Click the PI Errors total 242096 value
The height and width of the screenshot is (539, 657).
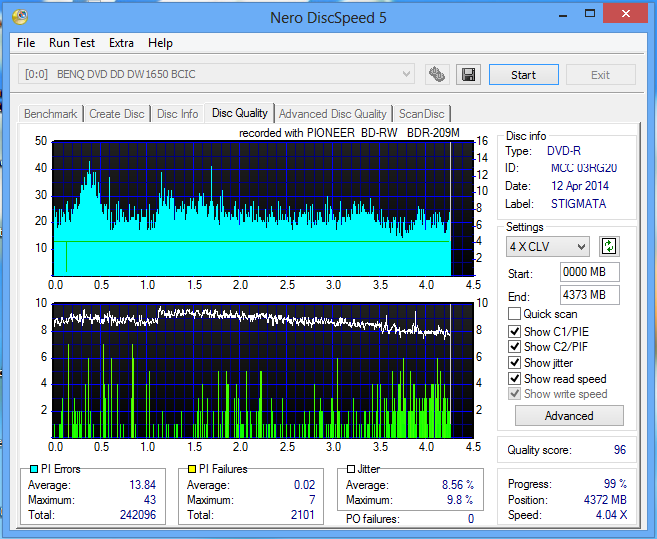point(138,514)
